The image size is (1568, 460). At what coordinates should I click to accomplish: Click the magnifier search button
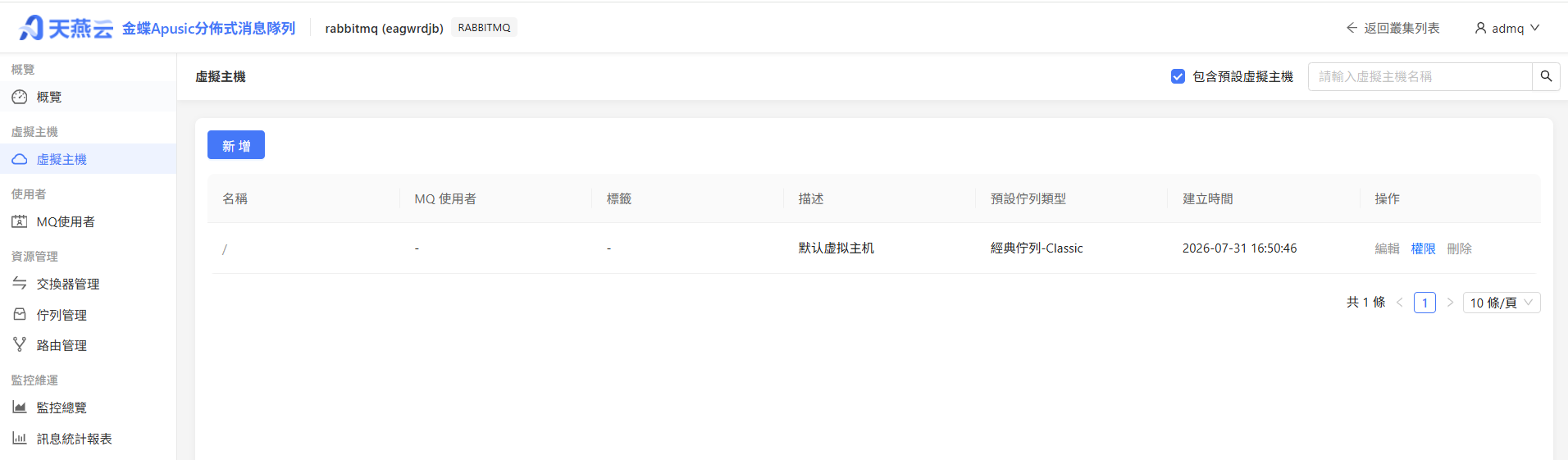tap(1546, 76)
